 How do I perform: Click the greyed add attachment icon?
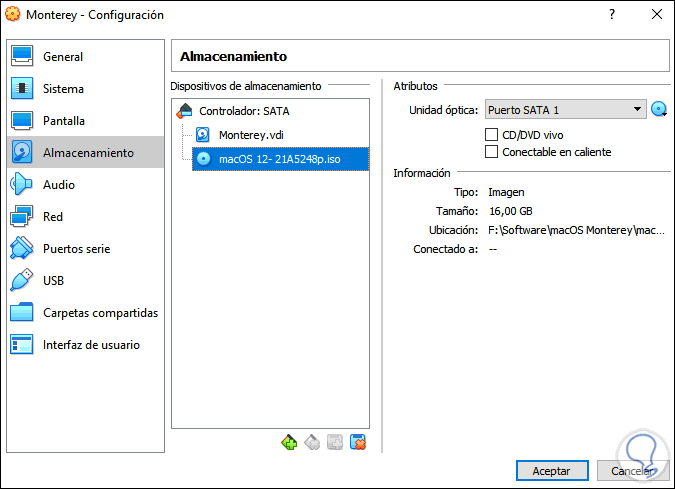(x=335, y=442)
